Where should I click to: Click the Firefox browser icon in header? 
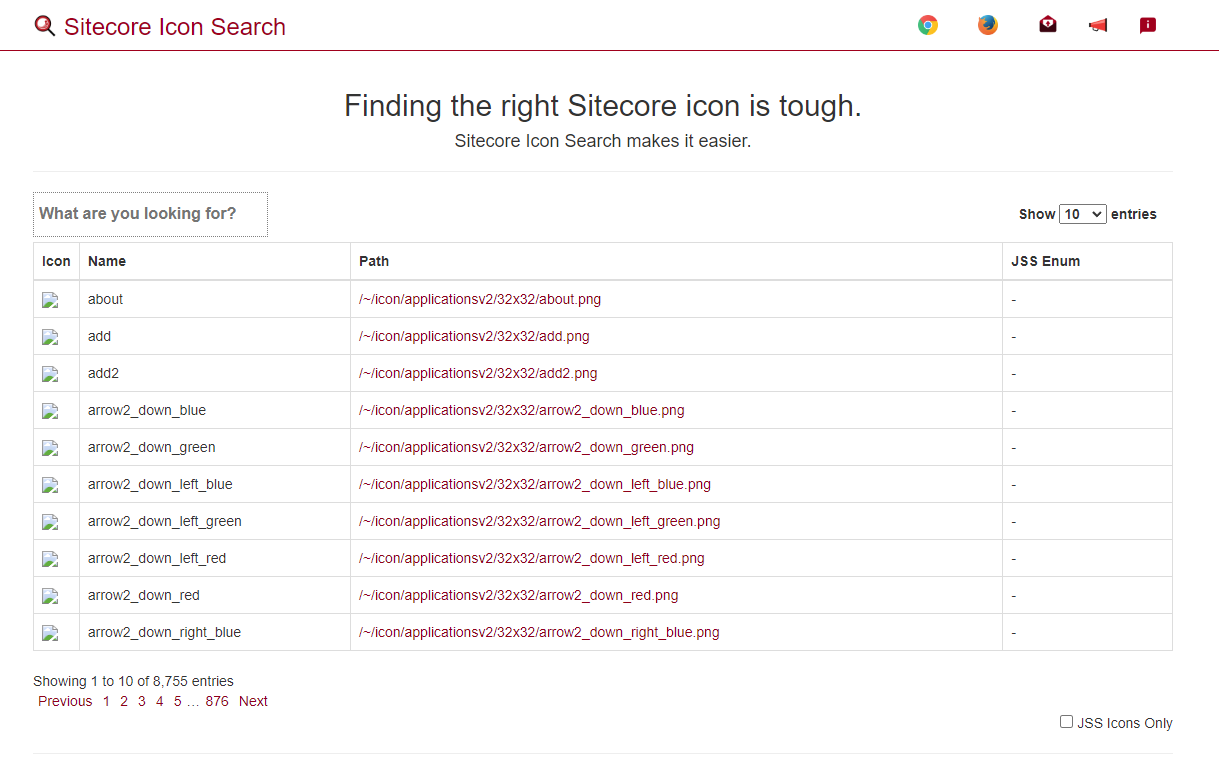tap(988, 25)
